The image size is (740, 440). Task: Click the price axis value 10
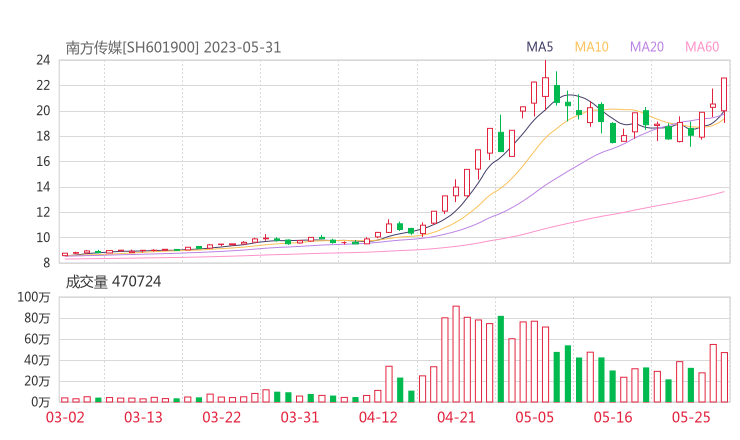[43, 238]
